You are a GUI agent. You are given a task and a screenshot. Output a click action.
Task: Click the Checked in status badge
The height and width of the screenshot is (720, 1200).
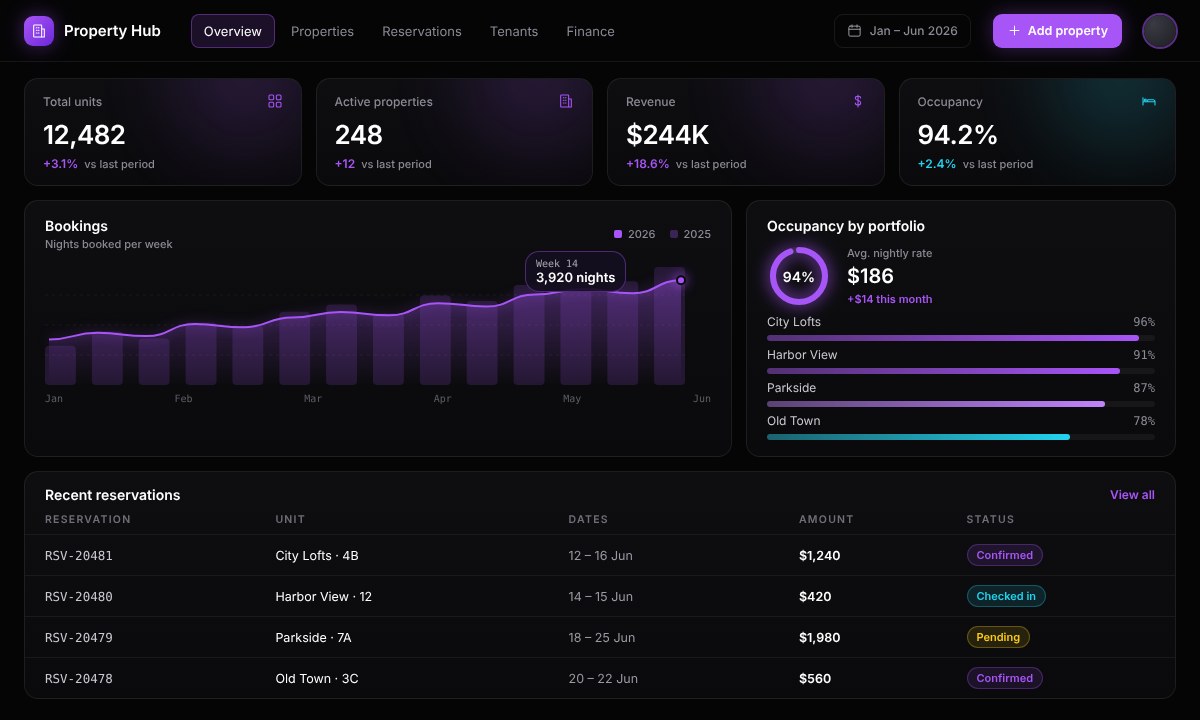[1006, 596]
